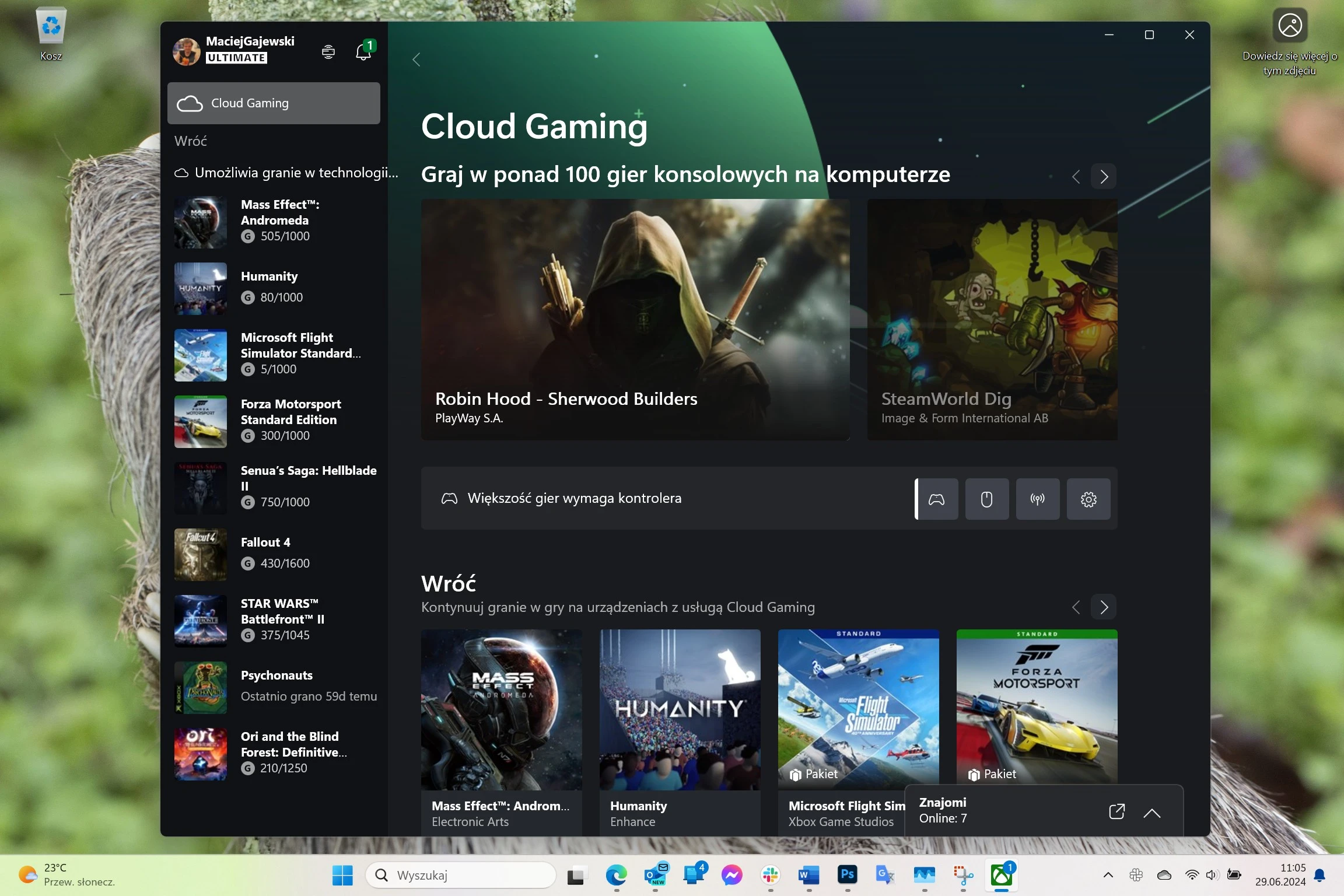The image size is (1344, 896).
Task: Open the Windows Start menu
Action: coord(342,875)
